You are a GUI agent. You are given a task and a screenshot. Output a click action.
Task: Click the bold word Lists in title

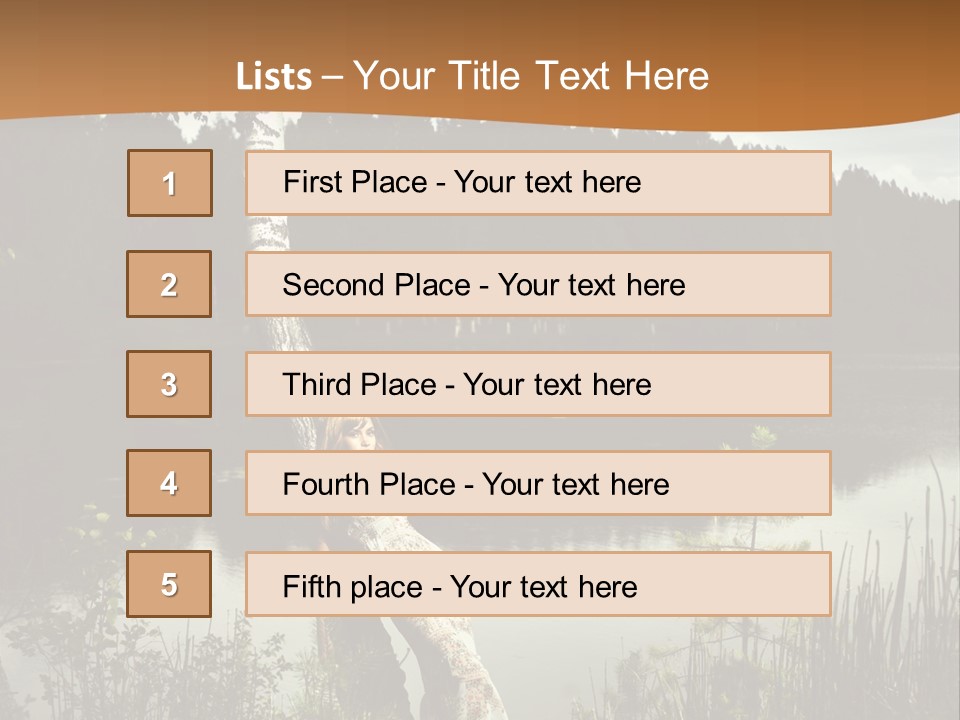[x=274, y=76]
